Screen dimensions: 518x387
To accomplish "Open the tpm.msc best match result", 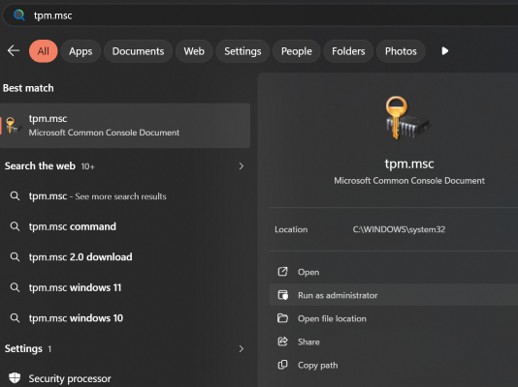I will coord(125,125).
